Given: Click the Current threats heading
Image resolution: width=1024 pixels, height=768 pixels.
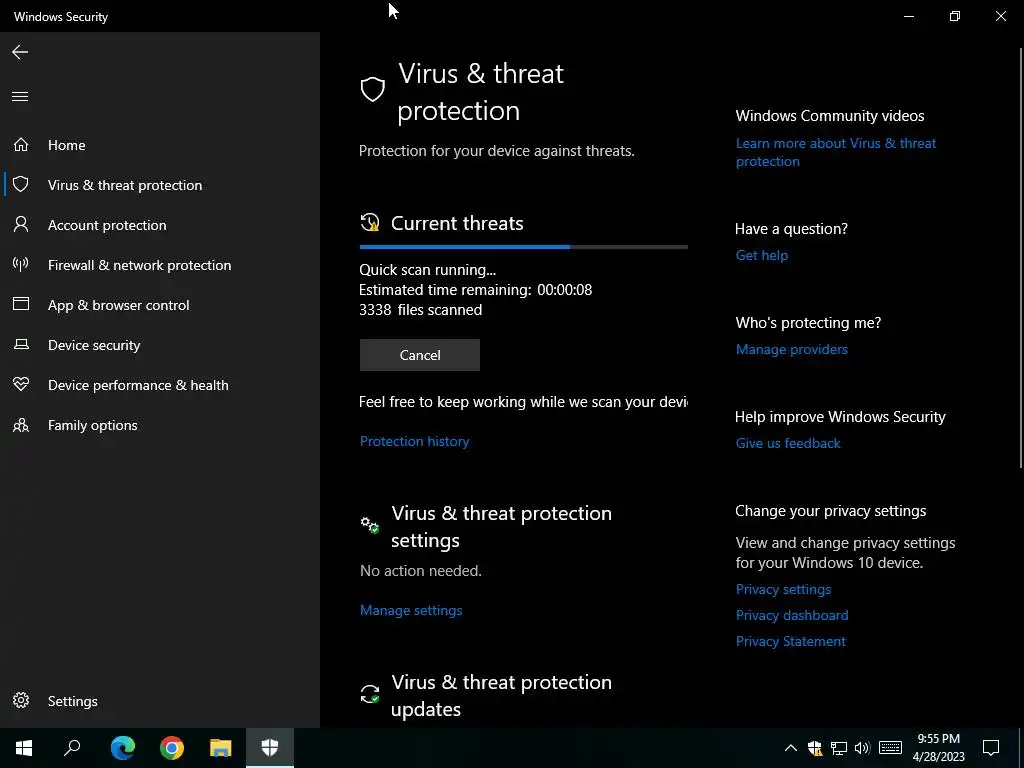Looking at the screenshot, I should [457, 223].
